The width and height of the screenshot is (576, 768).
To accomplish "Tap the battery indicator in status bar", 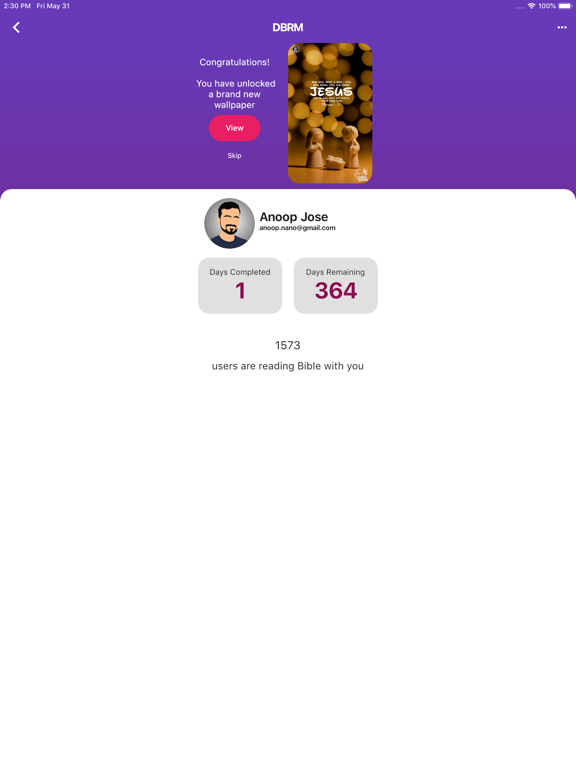I will 565,6.
